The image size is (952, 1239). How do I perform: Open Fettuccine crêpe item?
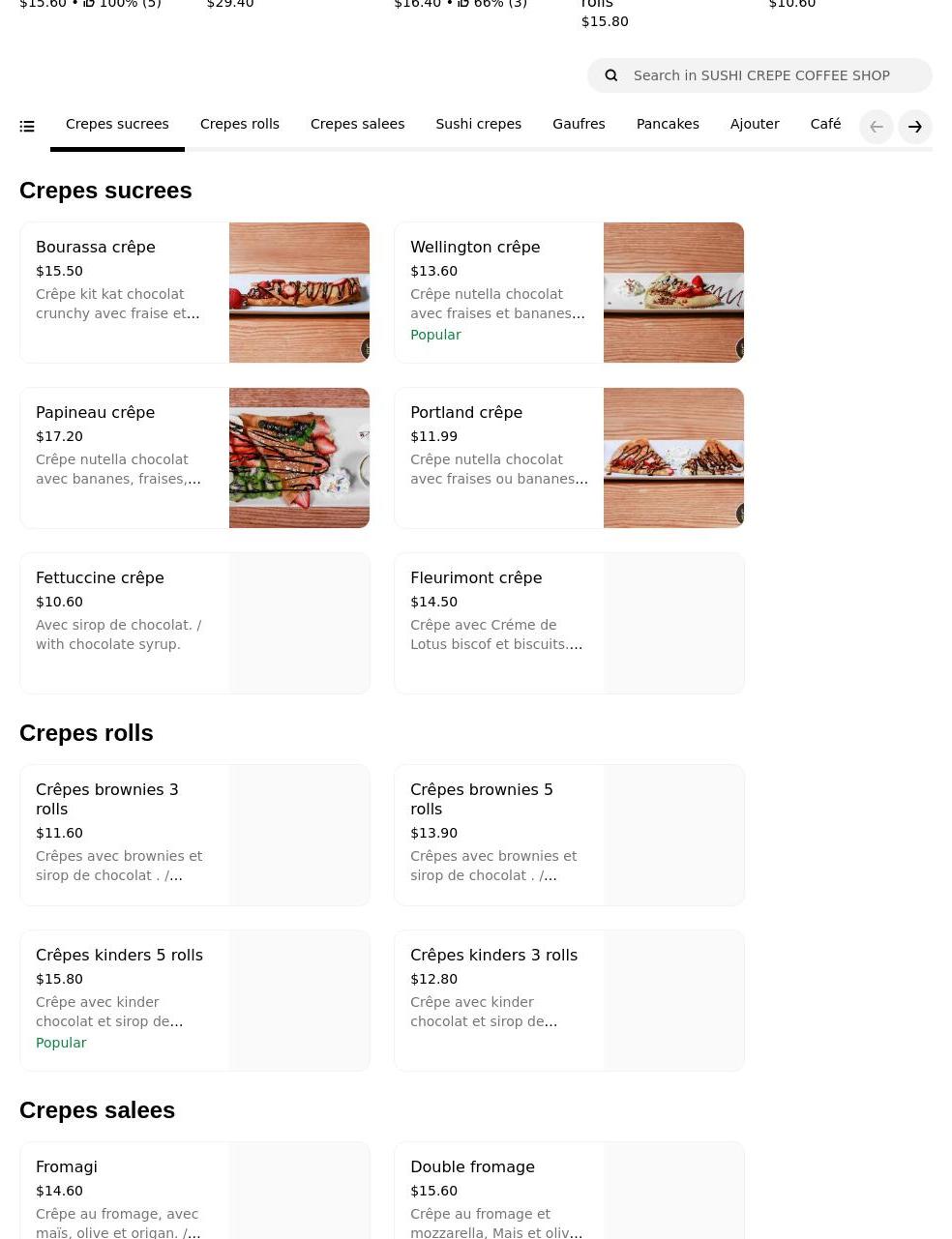[194, 624]
